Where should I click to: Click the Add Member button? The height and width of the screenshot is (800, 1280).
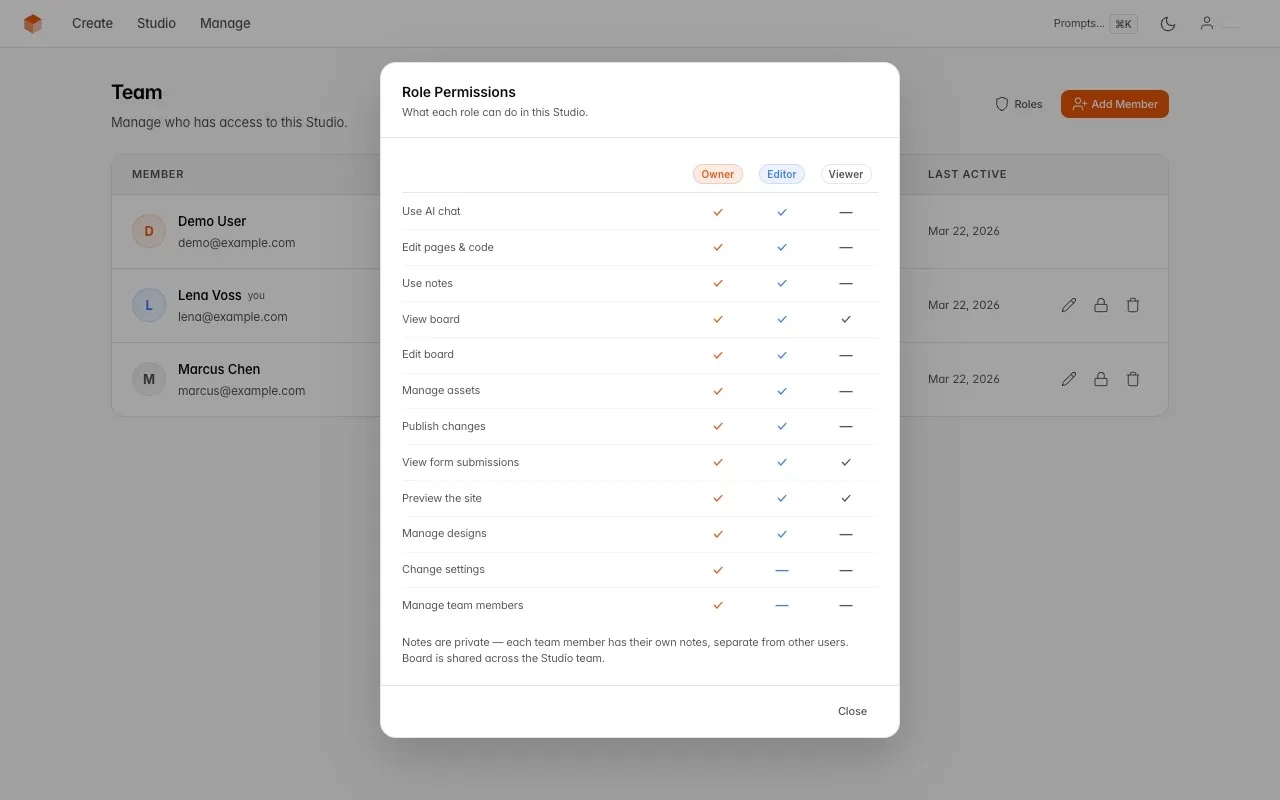pyautogui.click(x=1114, y=103)
